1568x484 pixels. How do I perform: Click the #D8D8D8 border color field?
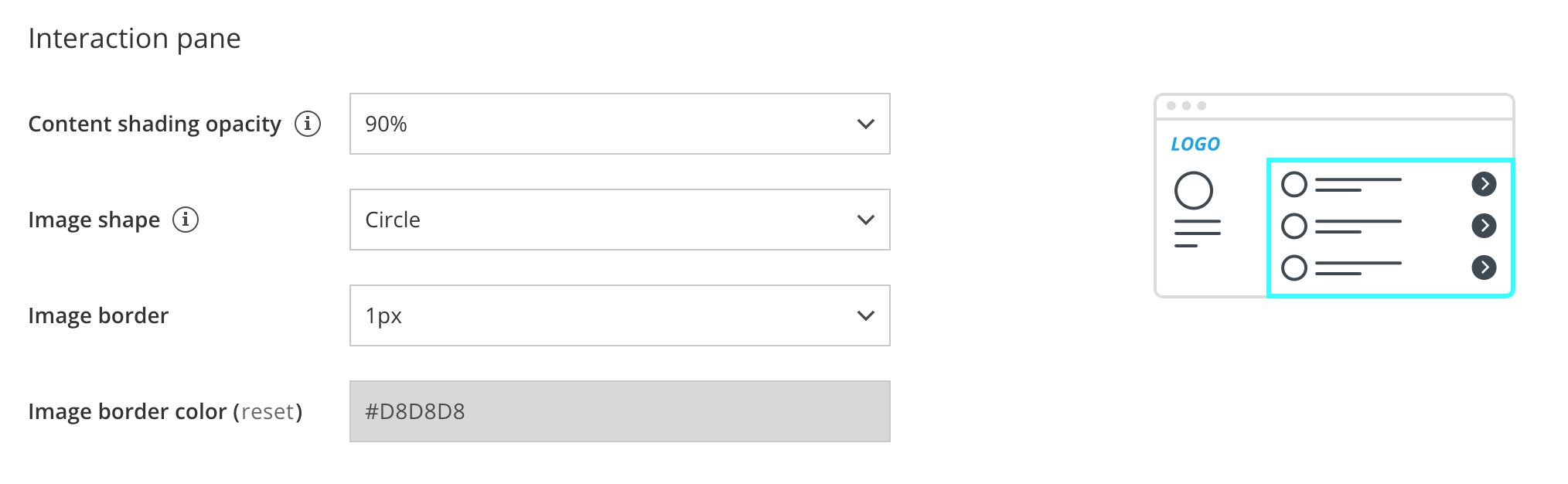(619, 411)
